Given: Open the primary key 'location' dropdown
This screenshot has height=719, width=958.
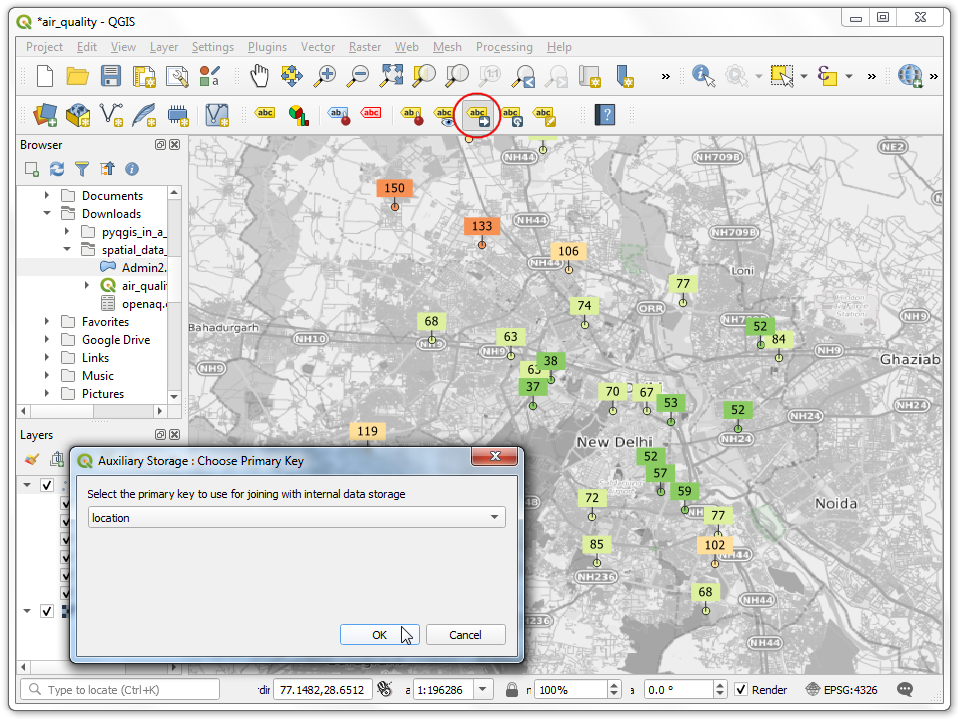Looking at the screenshot, I should pyautogui.click(x=495, y=517).
